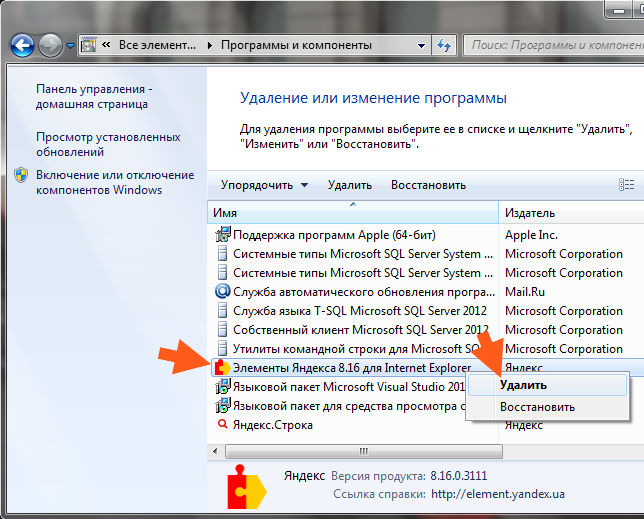Open 'Просмотр установленных обновлений' link
The width and height of the screenshot is (644, 519).
point(108,145)
